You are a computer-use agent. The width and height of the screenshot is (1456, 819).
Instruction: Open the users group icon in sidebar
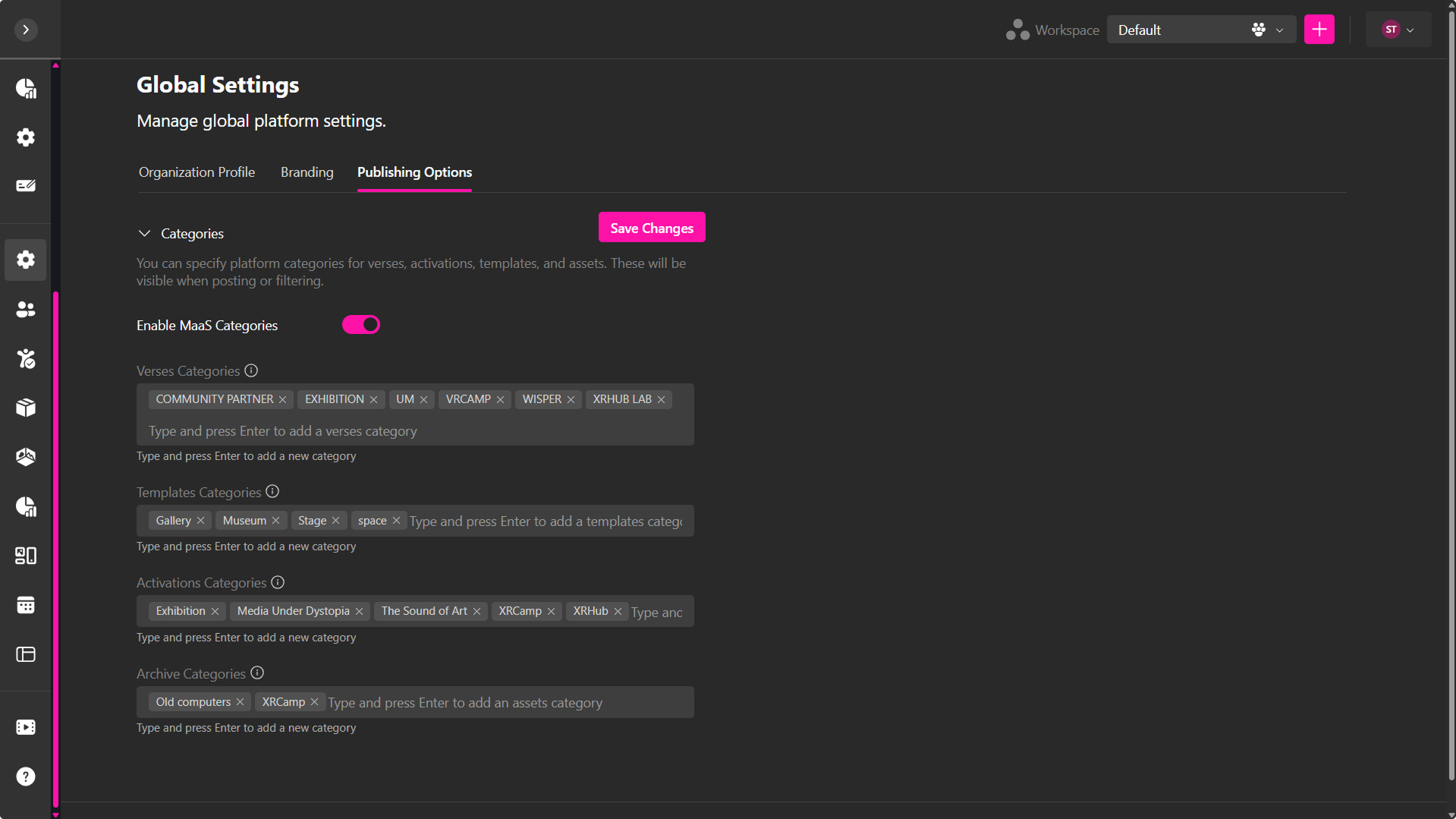[x=26, y=310]
